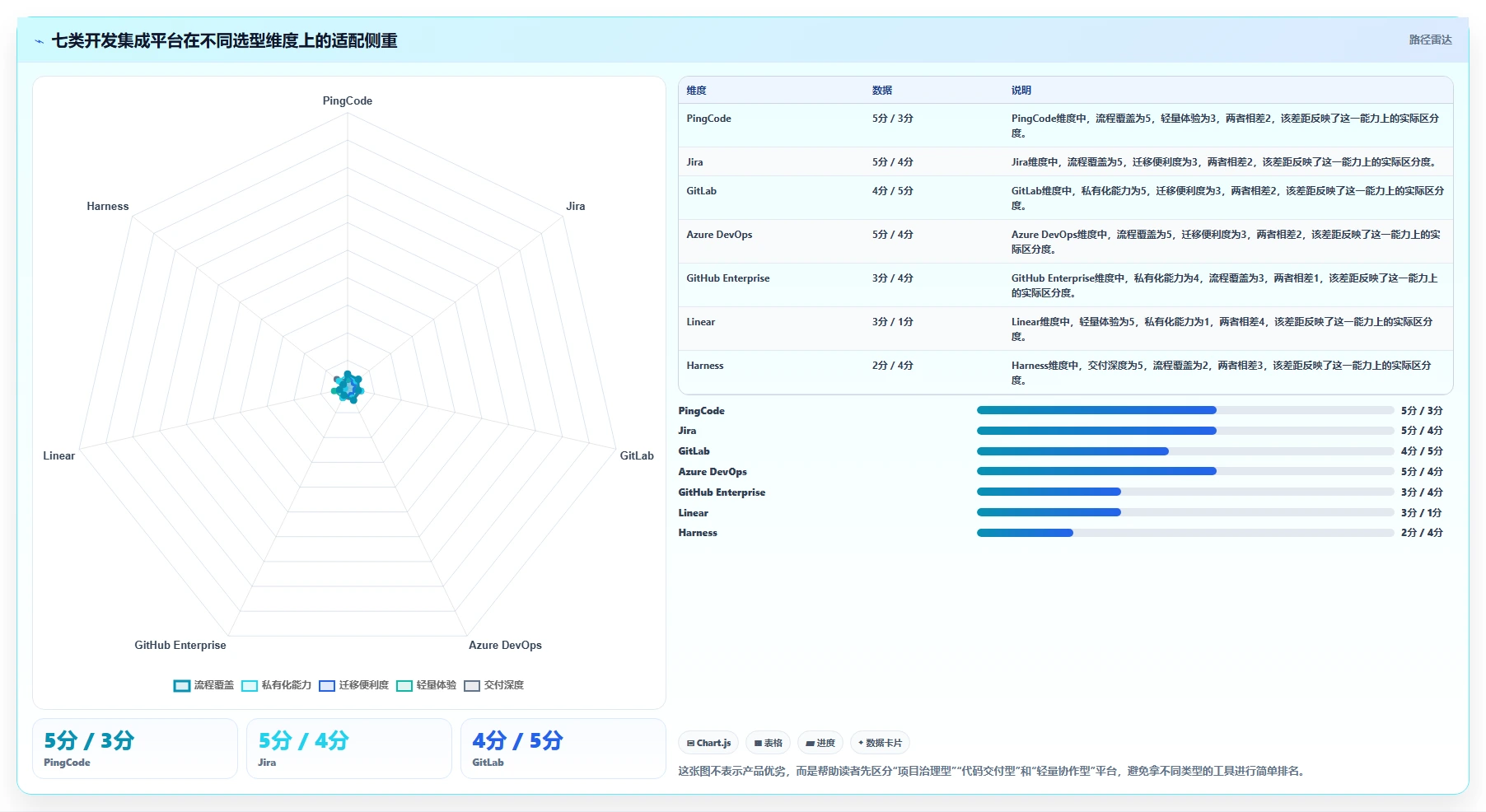
Task: Click the Jira row description text
Action: coord(1225,162)
